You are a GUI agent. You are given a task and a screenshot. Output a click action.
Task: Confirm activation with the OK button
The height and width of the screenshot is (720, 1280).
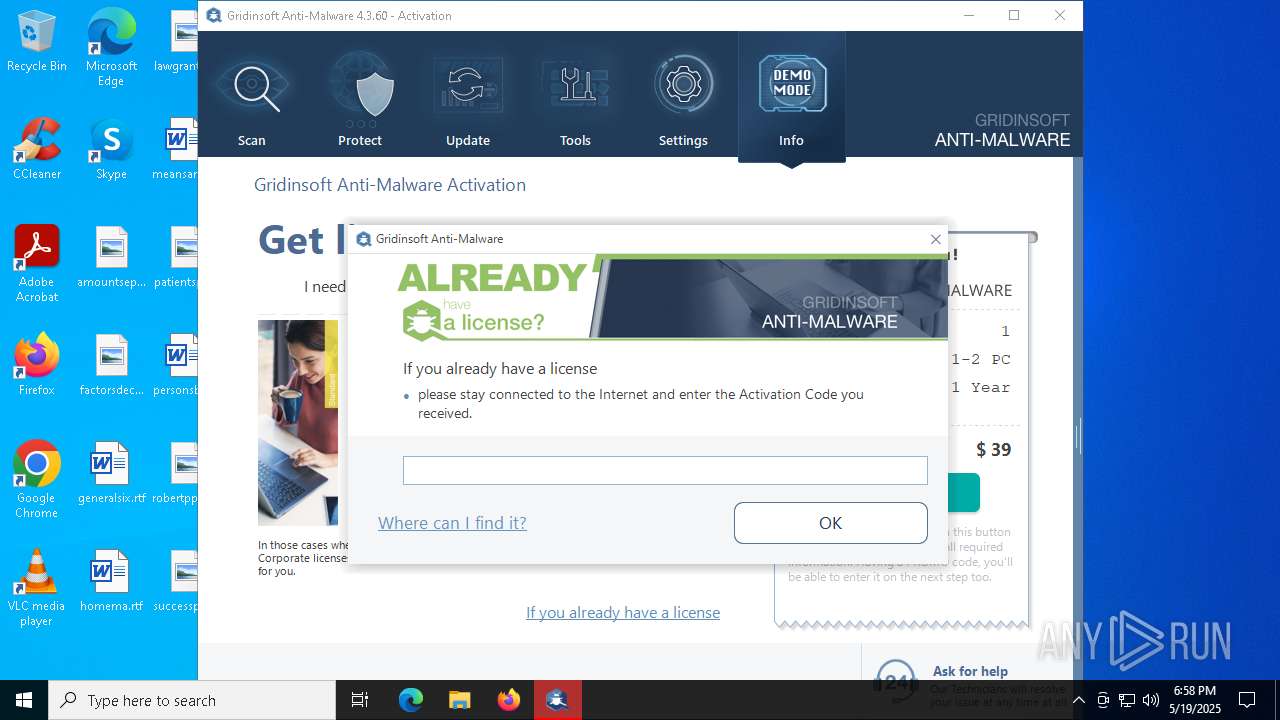pos(830,523)
